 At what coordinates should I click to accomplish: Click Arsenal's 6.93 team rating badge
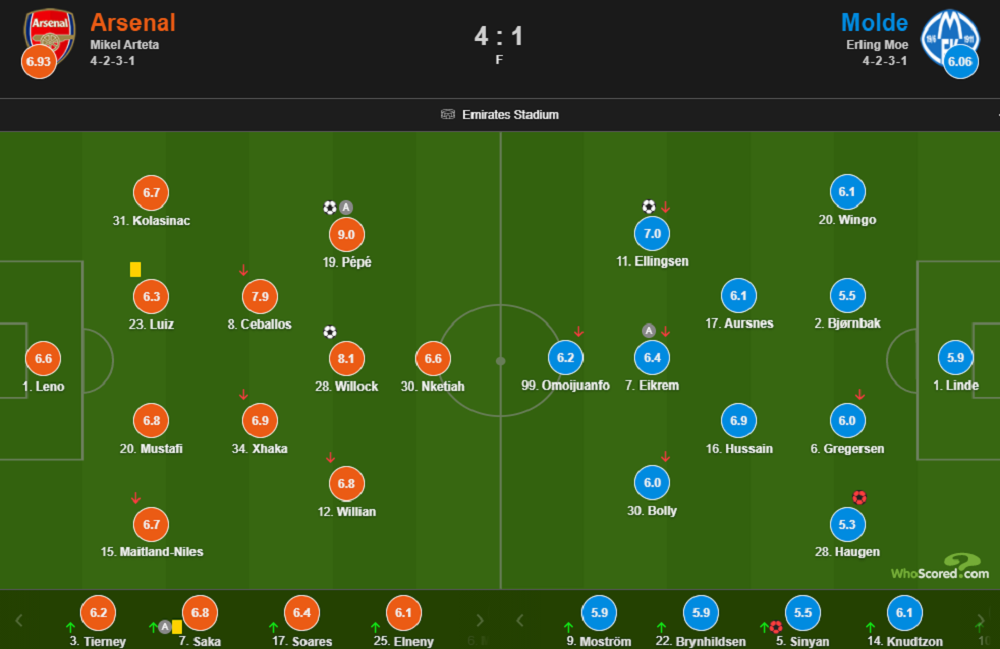tap(38, 62)
